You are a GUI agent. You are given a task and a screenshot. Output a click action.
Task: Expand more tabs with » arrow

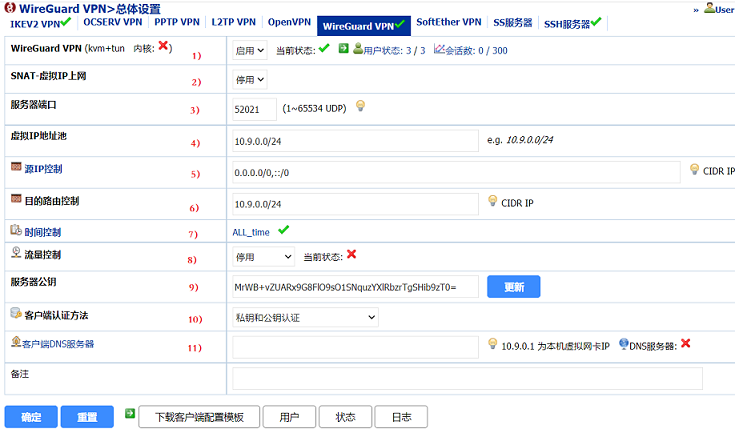(696, 10)
